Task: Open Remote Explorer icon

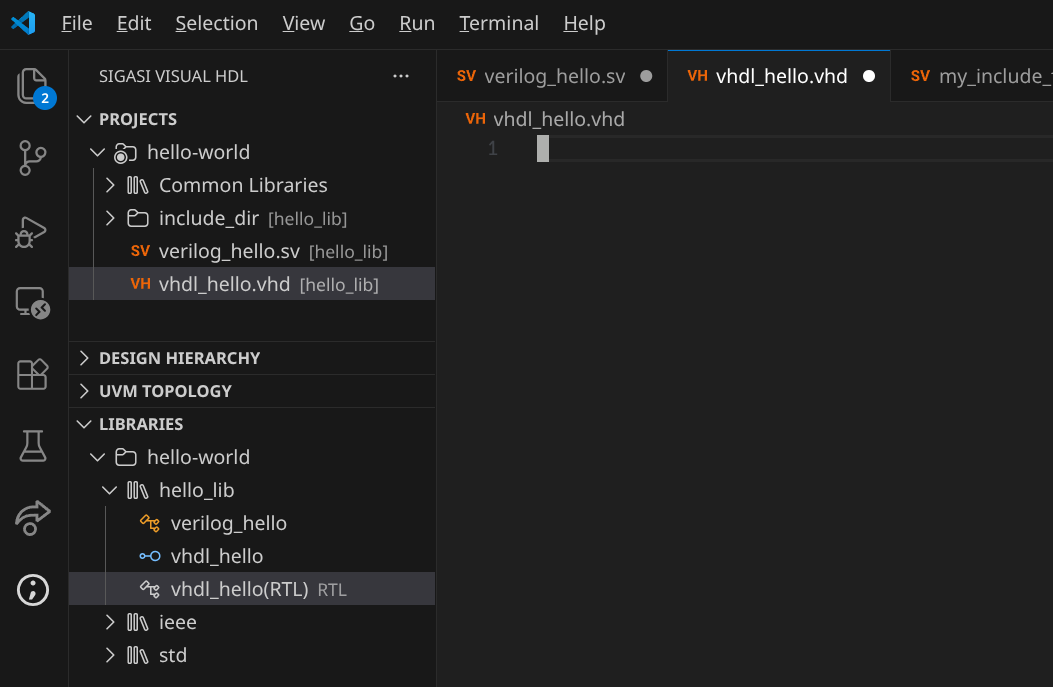Action: pos(33,303)
